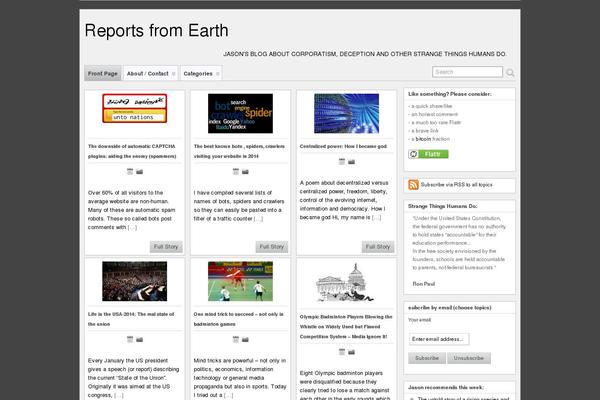This screenshot has height=400, width=600.
Task: Open Full Story for Centralized power post
Action: tap(378, 247)
